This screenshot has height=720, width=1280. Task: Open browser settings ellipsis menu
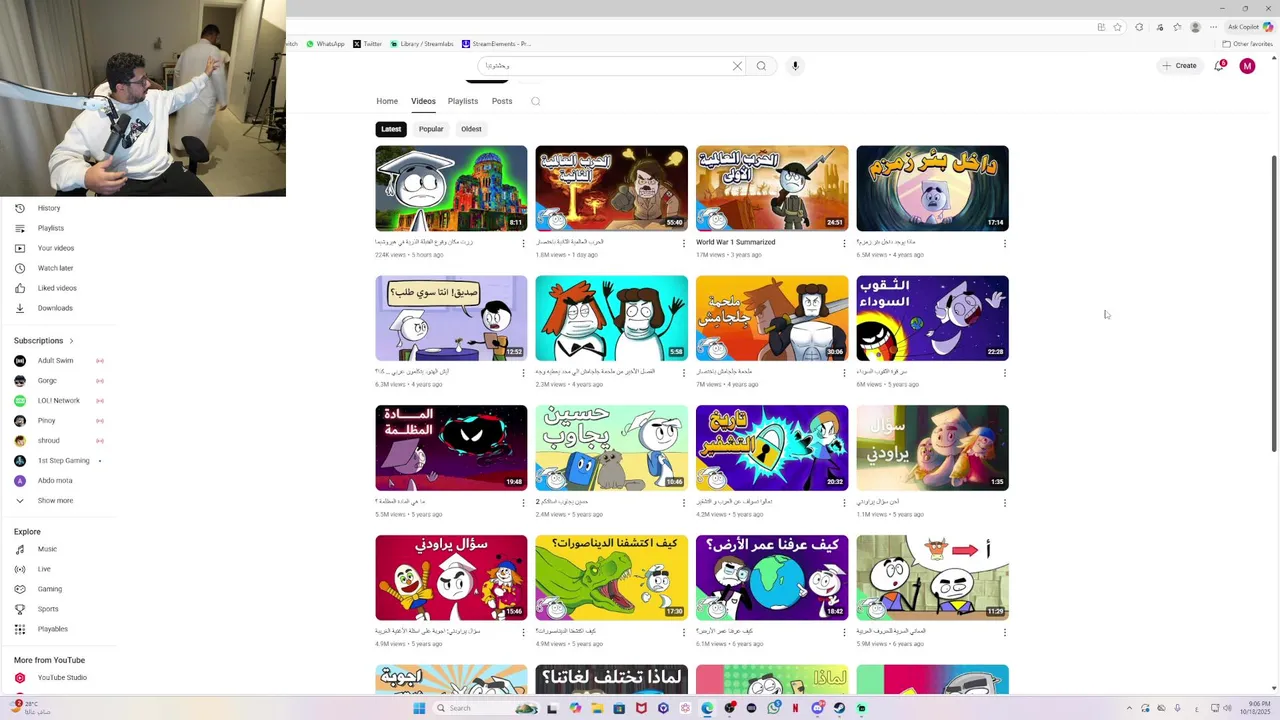point(1213,27)
